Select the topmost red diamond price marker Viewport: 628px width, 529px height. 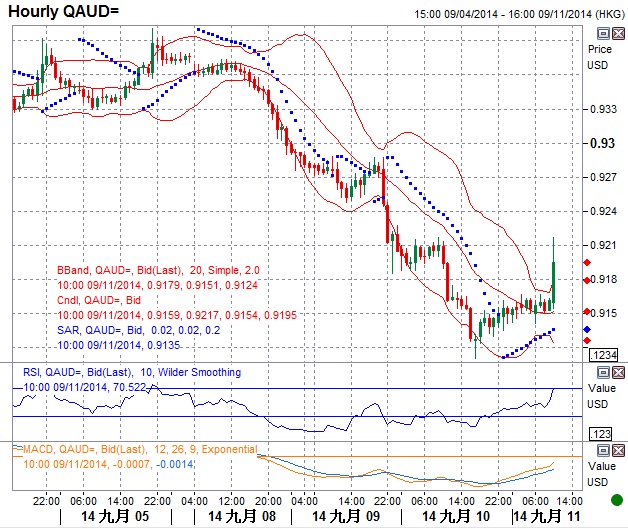click(x=586, y=262)
